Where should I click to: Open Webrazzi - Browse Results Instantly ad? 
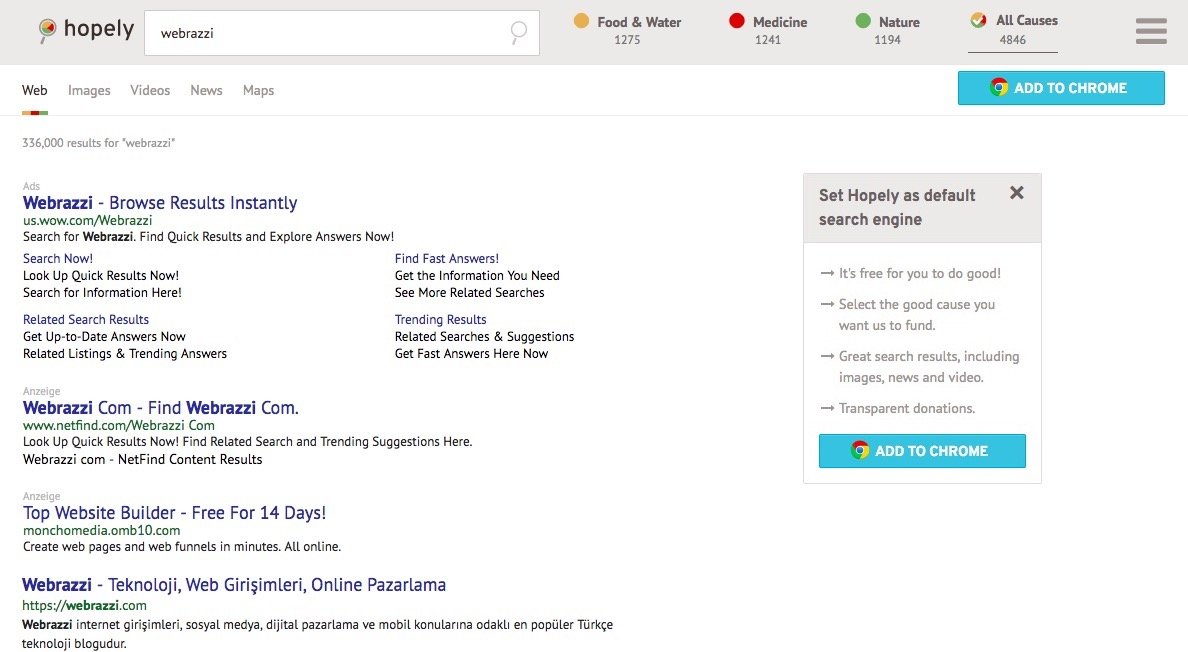point(160,203)
